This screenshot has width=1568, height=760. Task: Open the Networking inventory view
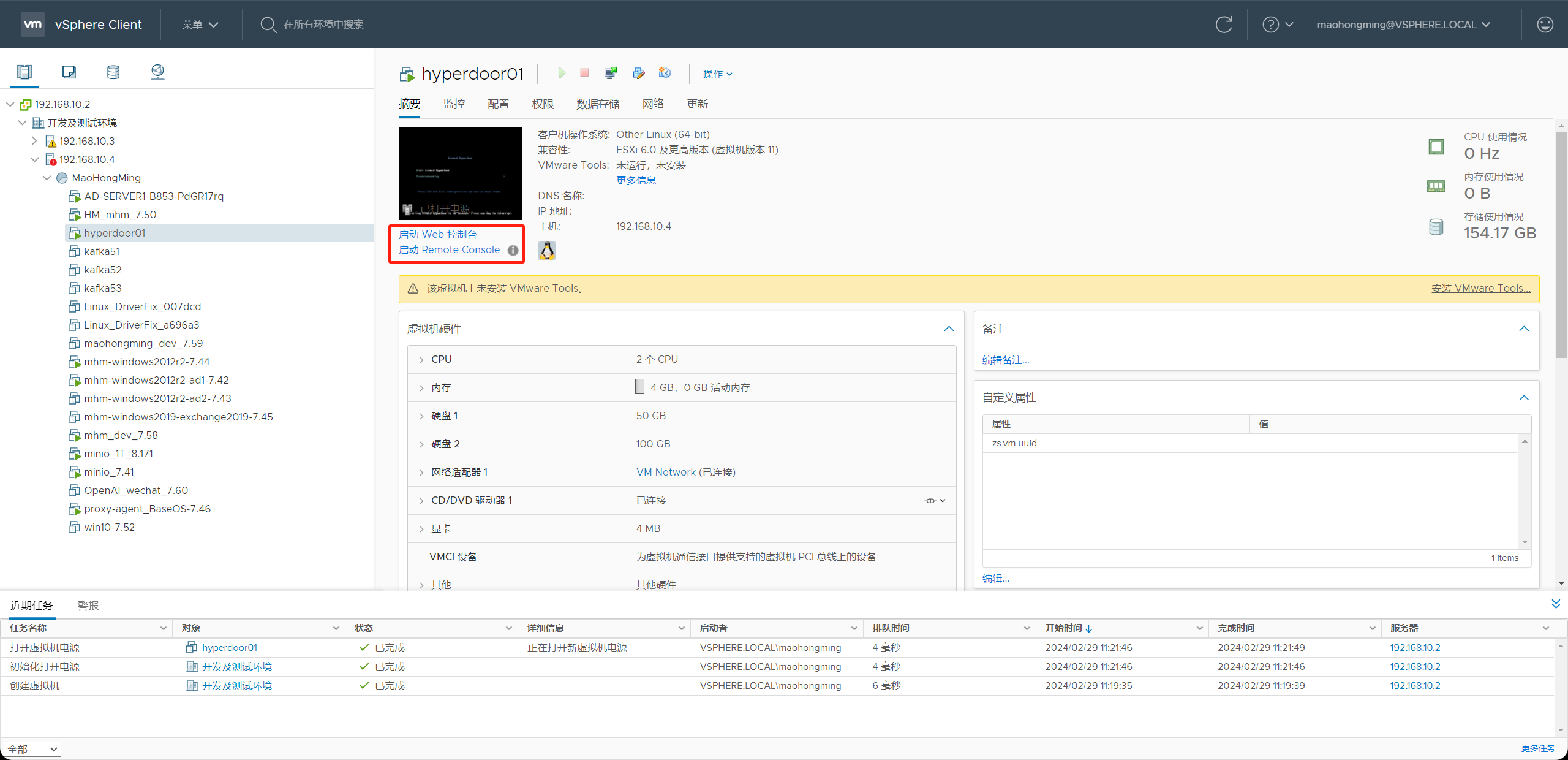(x=157, y=72)
